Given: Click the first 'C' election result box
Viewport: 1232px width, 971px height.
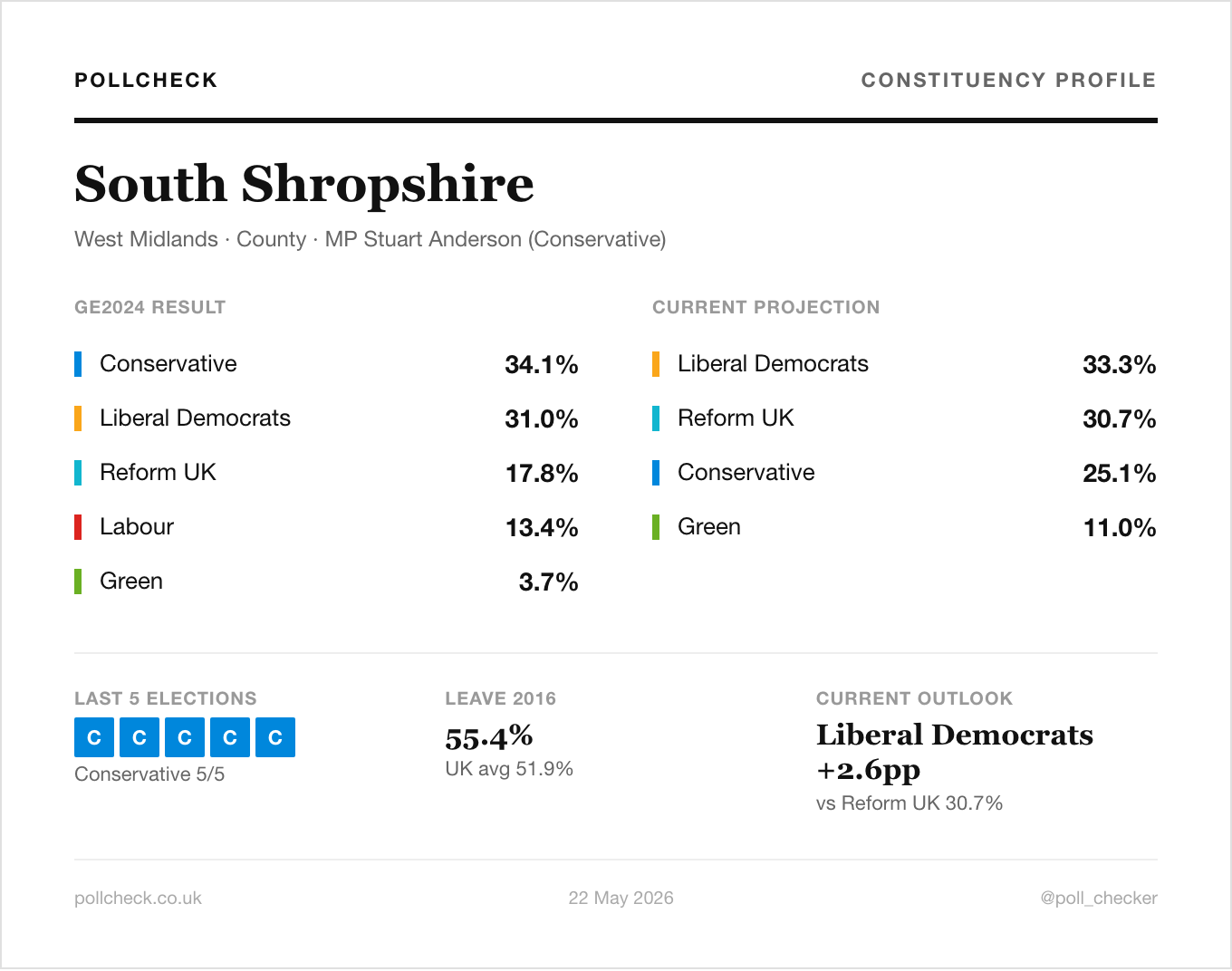Looking at the screenshot, I should (94, 737).
